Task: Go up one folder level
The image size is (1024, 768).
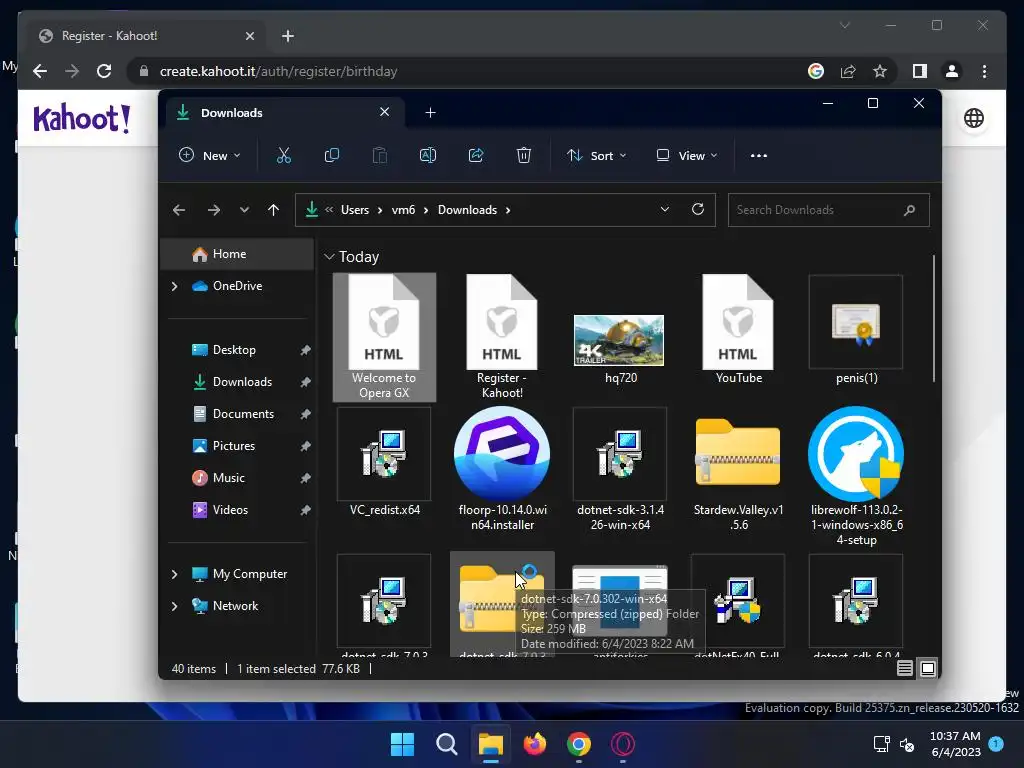Action: coord(273,210)
